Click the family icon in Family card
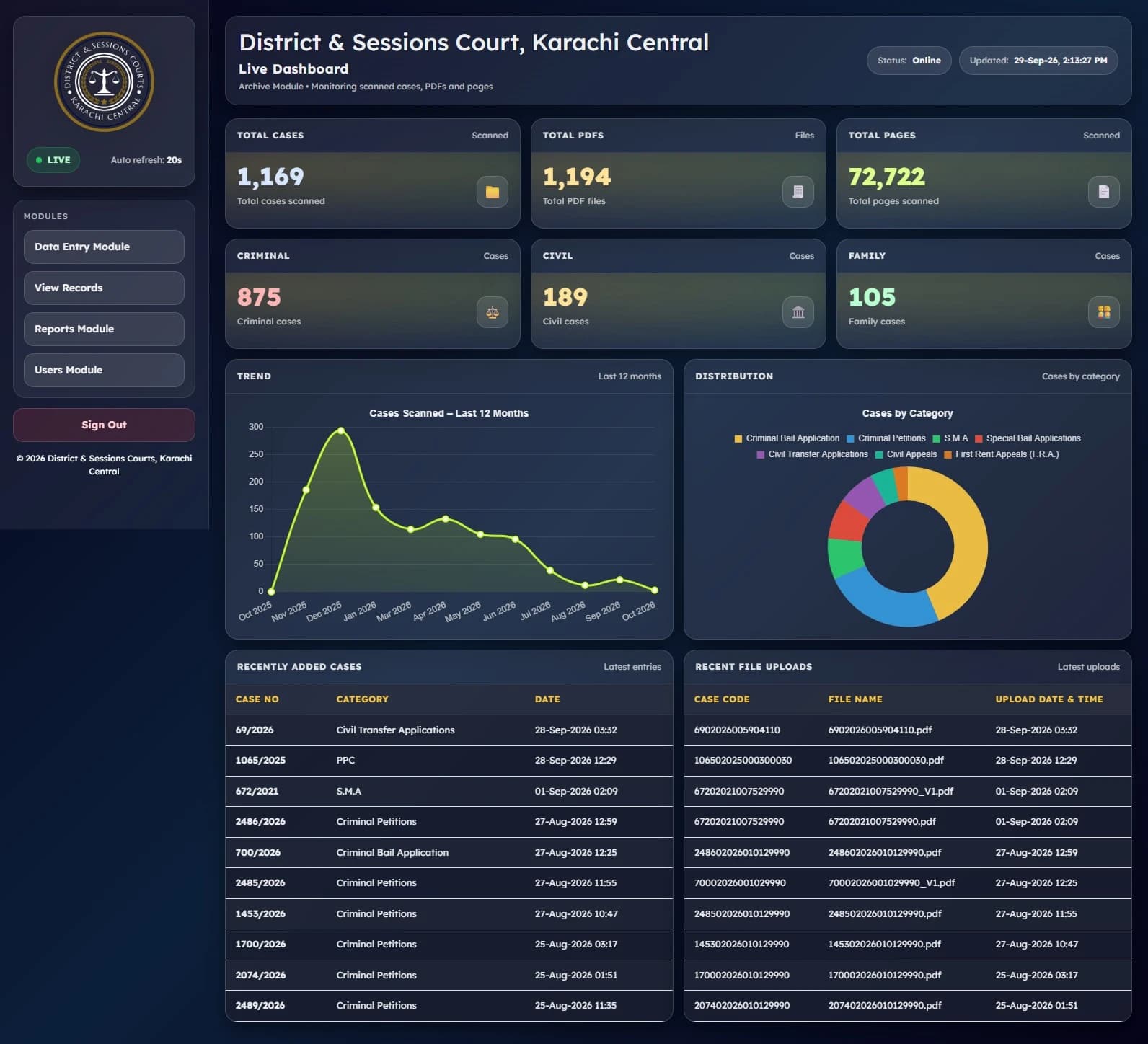The image size is (1148, 1044). click(x=1104, y=312)
